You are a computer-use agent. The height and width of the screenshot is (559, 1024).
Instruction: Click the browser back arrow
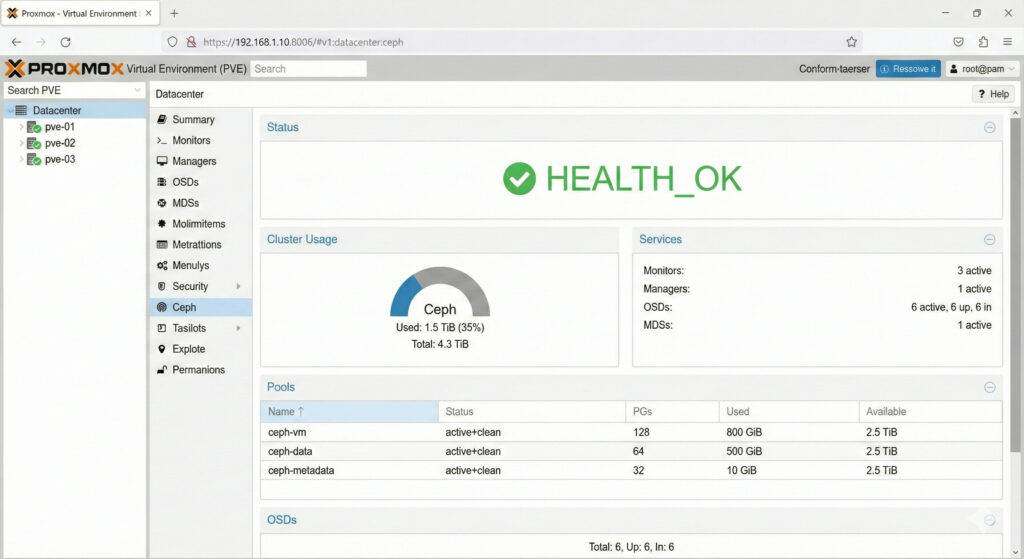[16, 42]
